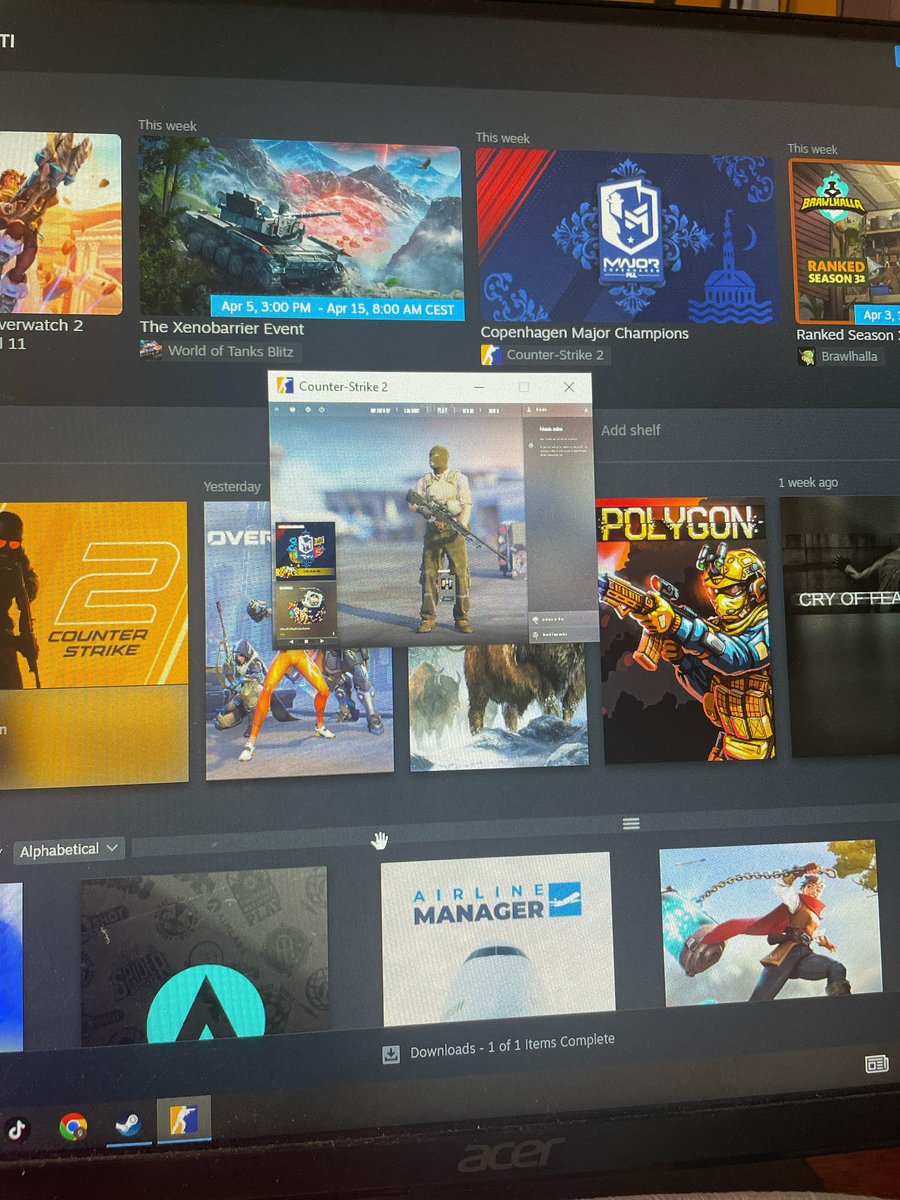Click the 1 week ago label

pyautogui.click(x=808, y=482)
